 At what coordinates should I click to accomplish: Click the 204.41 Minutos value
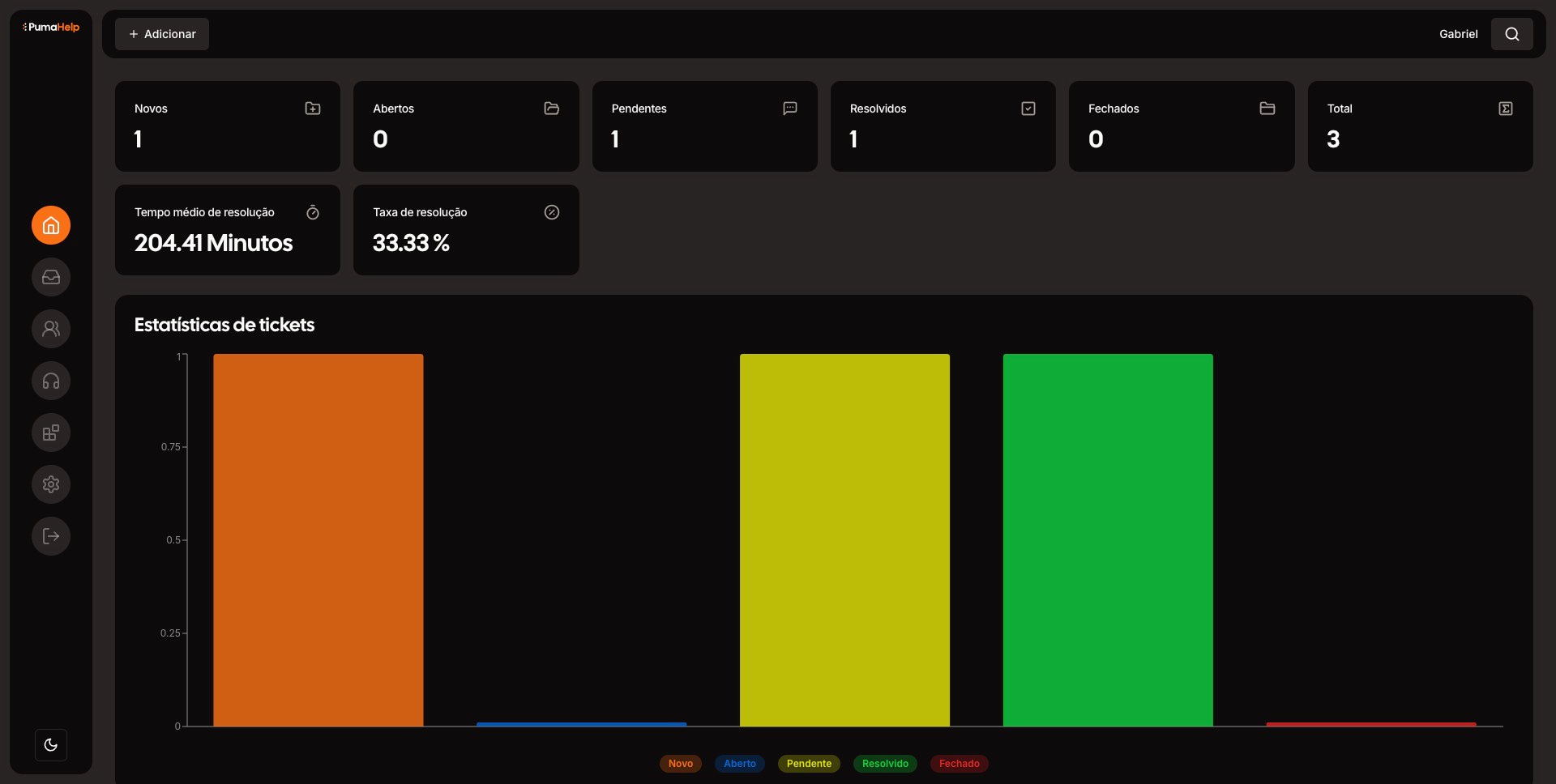213,243
